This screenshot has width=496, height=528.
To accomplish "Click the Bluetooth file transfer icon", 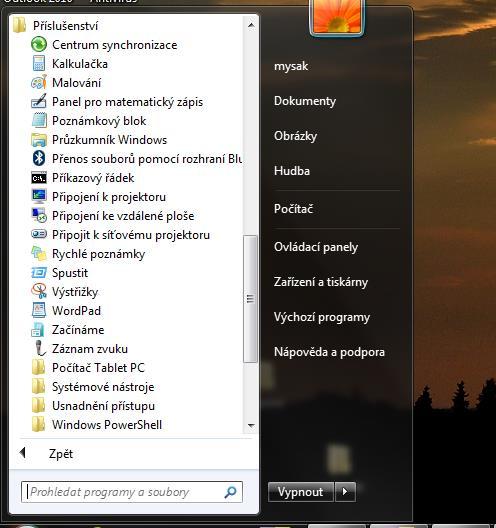I will tap(39, 158).
